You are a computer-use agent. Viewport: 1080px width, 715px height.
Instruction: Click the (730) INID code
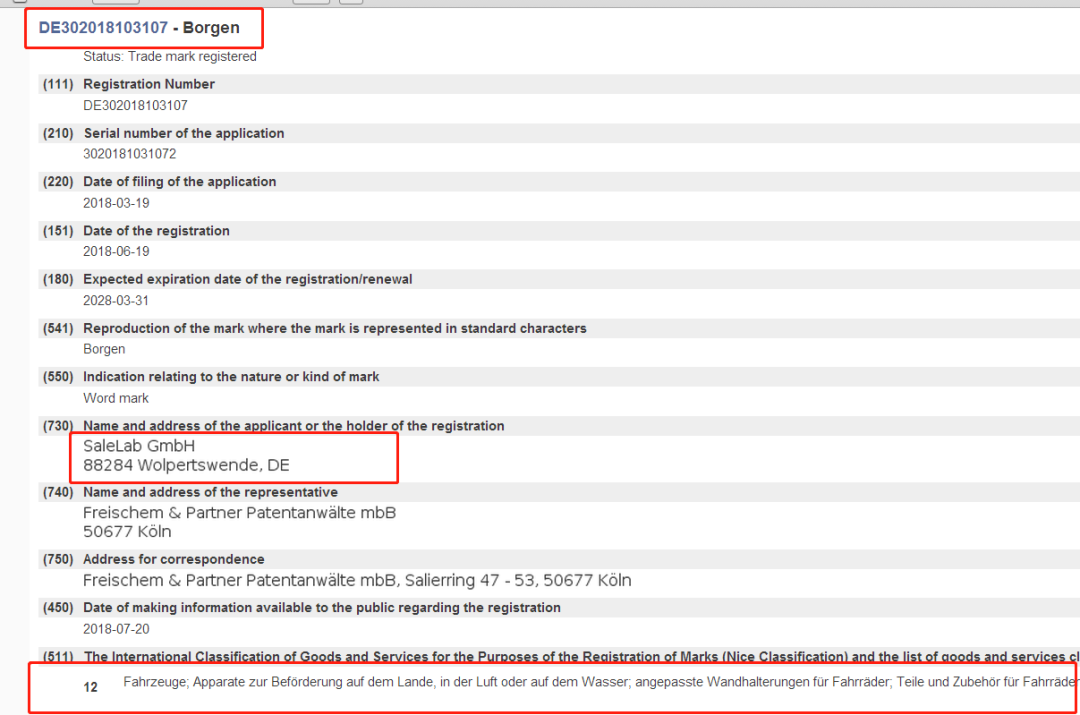(58, 426)
